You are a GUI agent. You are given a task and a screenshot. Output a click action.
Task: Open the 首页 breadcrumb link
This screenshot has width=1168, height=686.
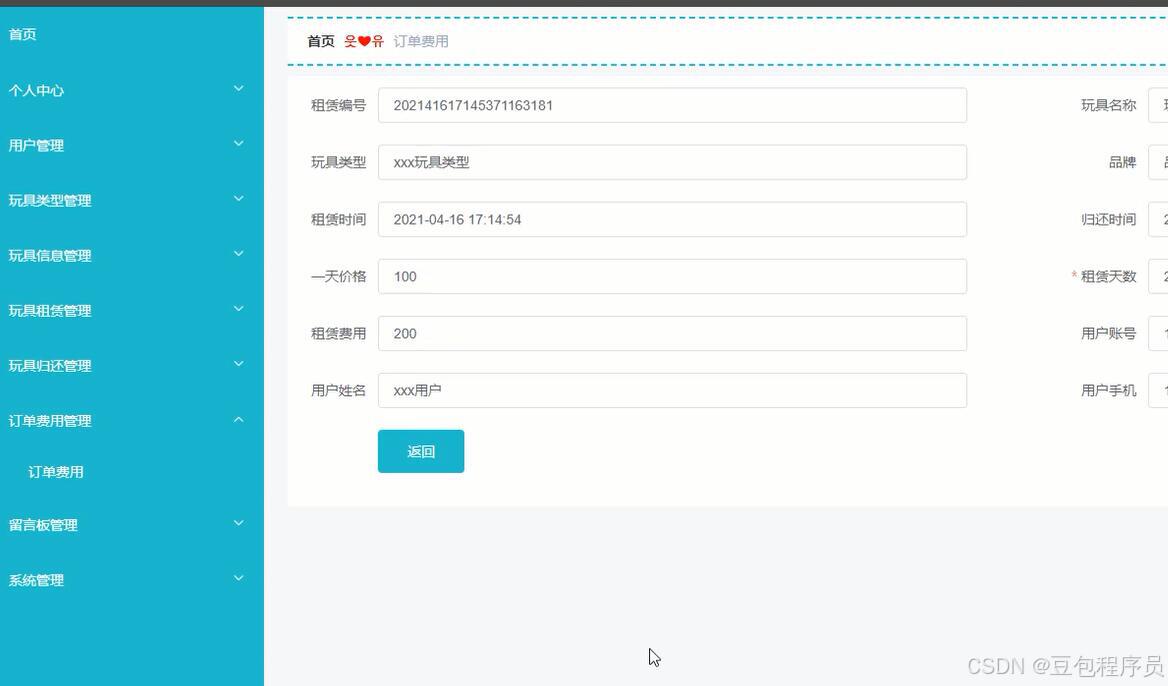(320, 41)
